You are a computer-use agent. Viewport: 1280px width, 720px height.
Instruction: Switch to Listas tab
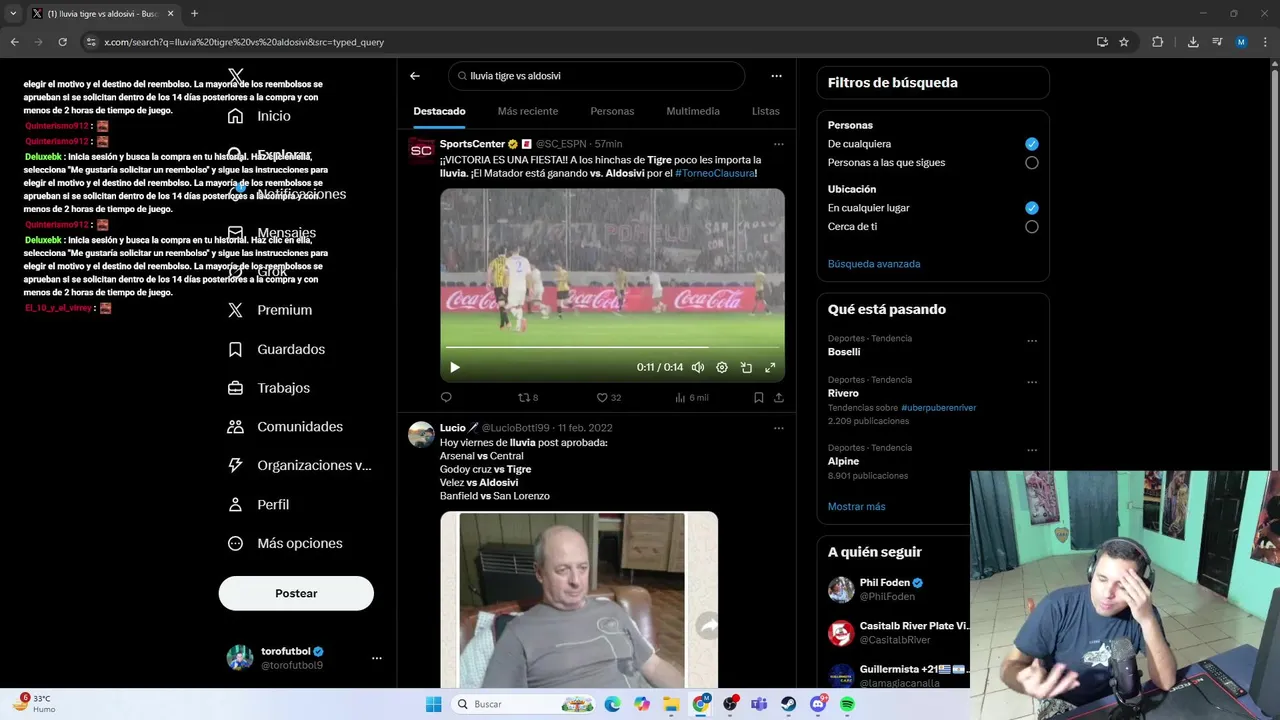(x=765, y=111)
